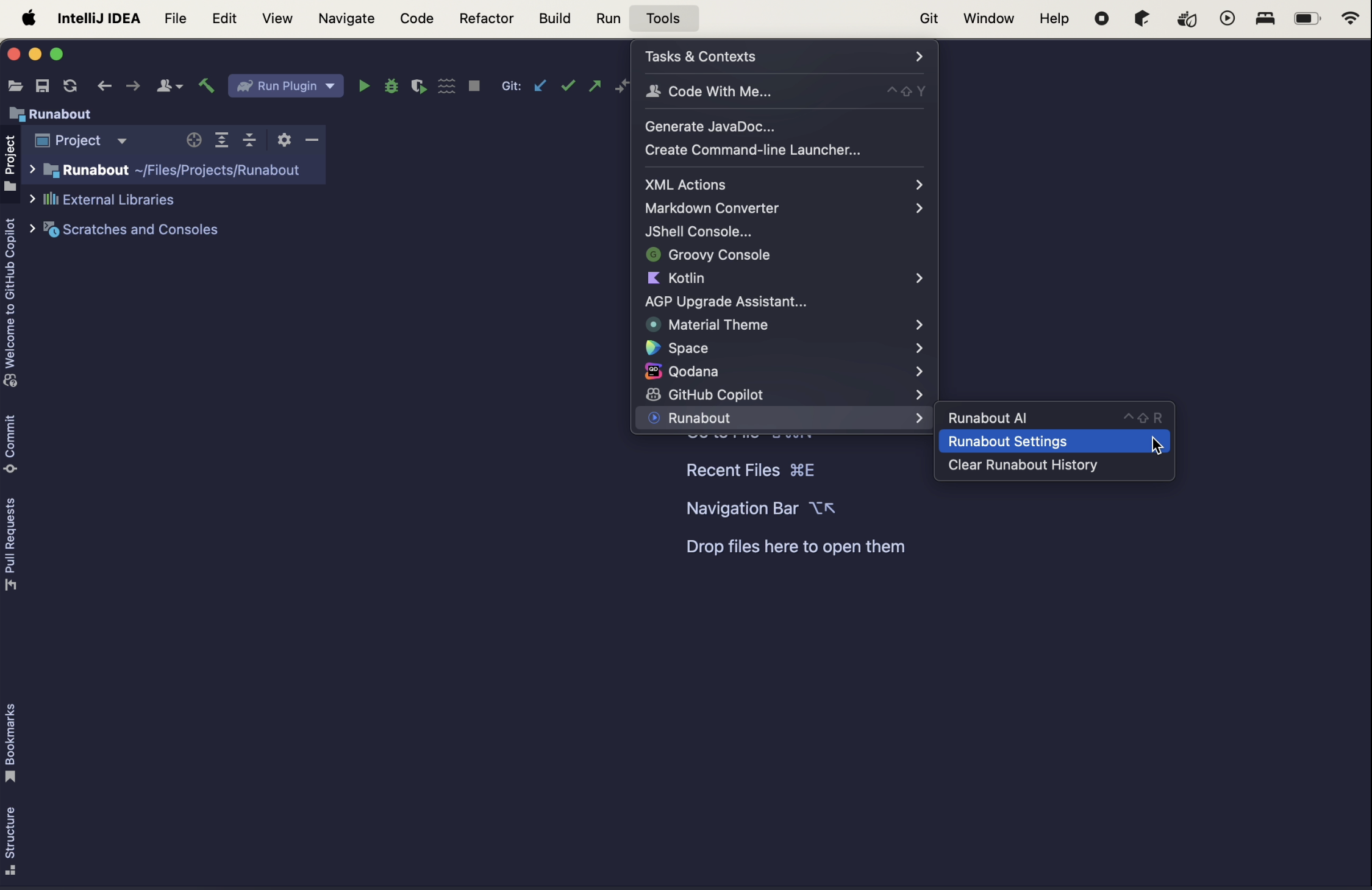Open the Apple menu
The image size is (1372, 890).
[29, 18]
